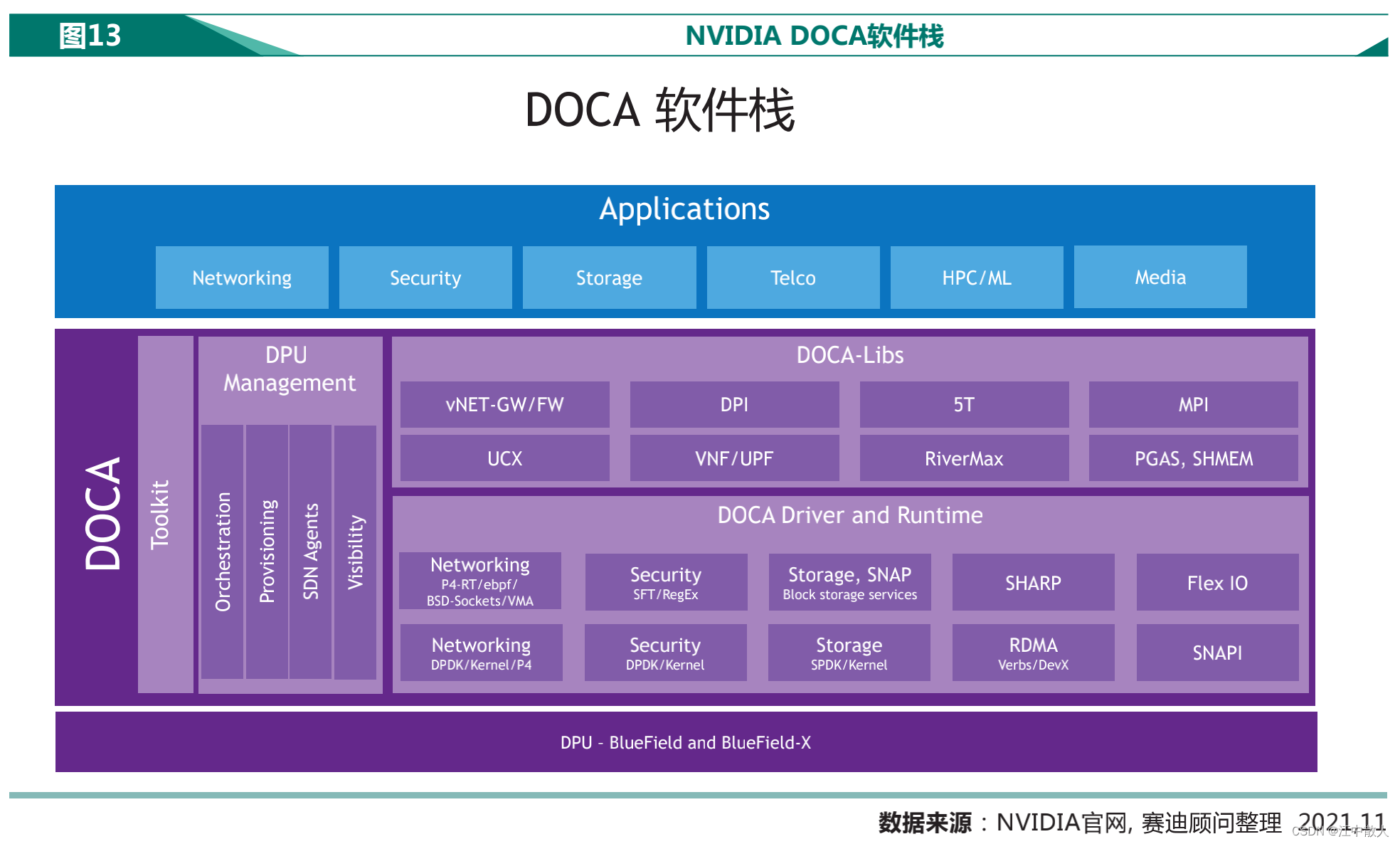Viewport: 1400px width, 844px height.
Task: Select RDMA Verbs/DevX box
Action: pyautogui.click(x=1033, y=653)
